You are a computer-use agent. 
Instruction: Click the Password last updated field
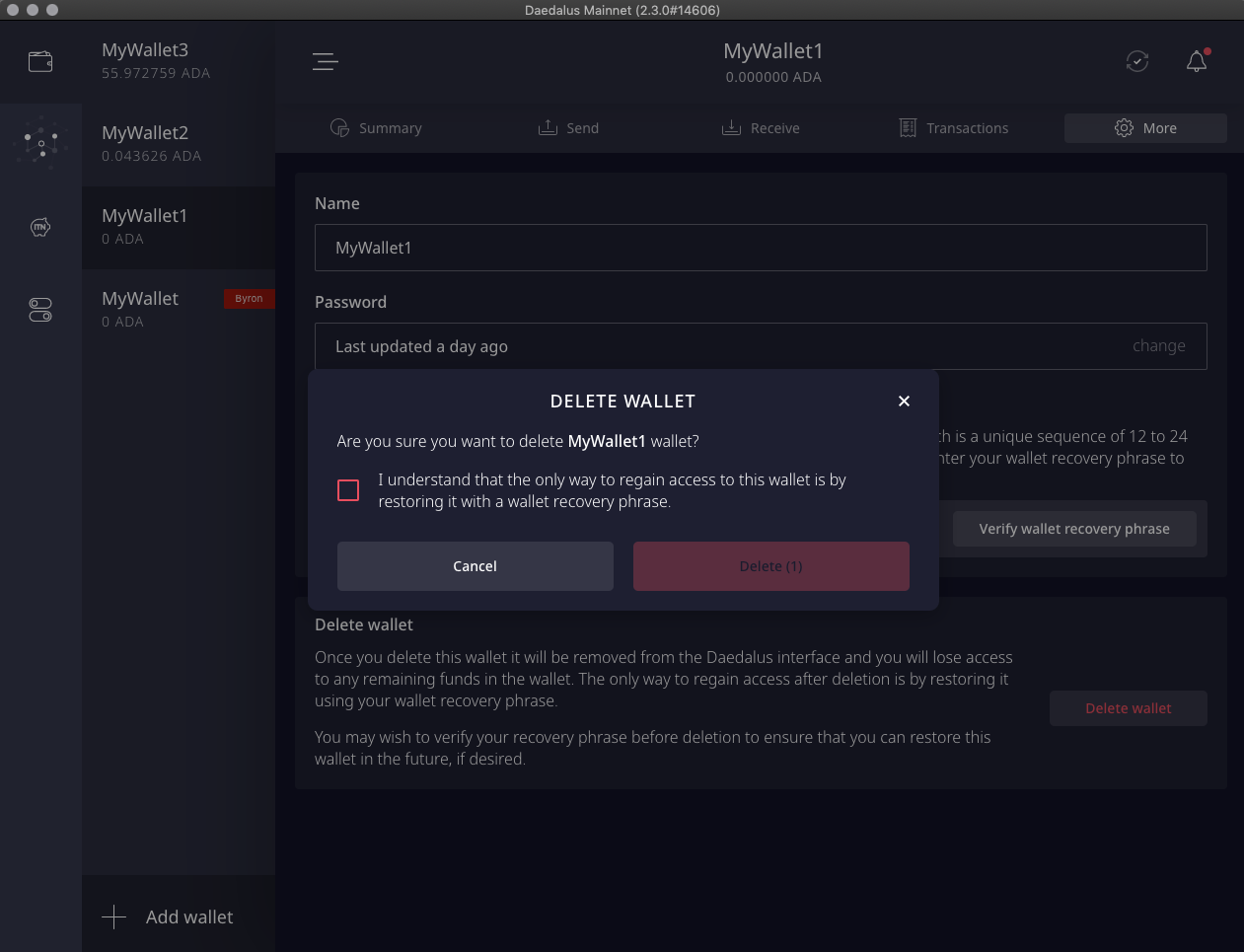[x=761, y=346]
